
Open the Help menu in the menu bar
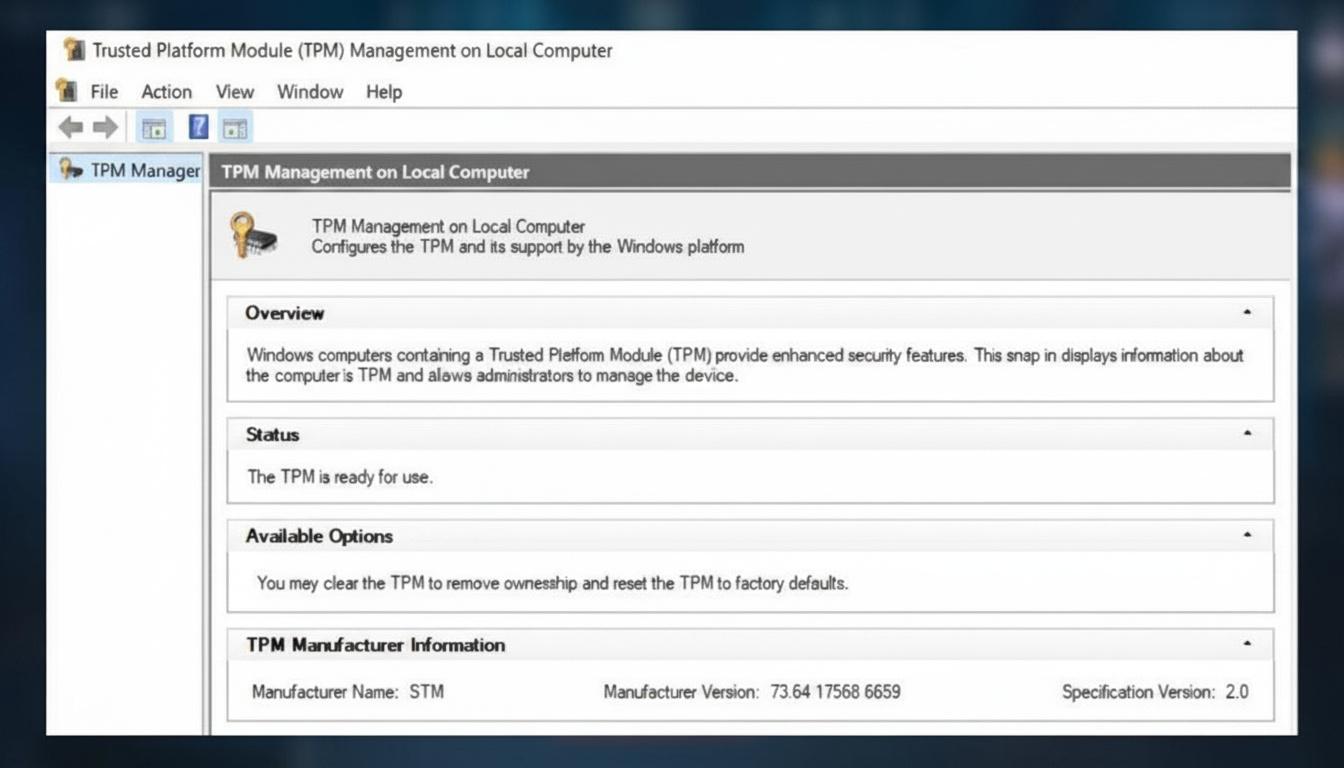click(384, 92)
